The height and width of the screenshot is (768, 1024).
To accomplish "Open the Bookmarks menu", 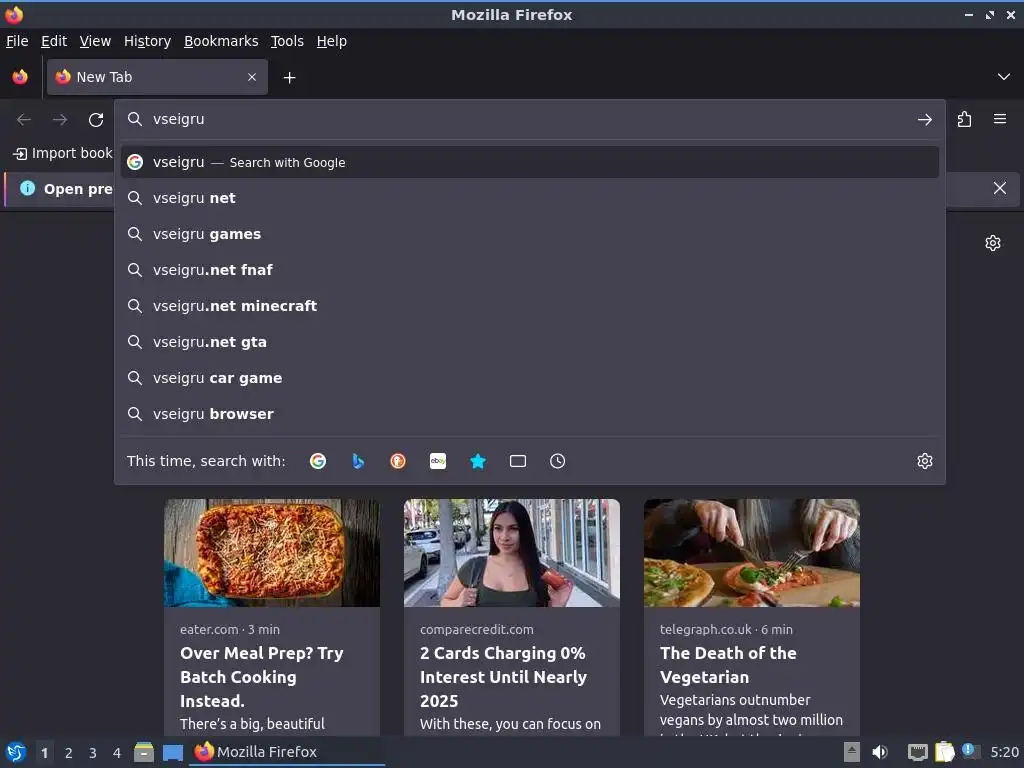I will pyautogui.click(x=221, y=41).
